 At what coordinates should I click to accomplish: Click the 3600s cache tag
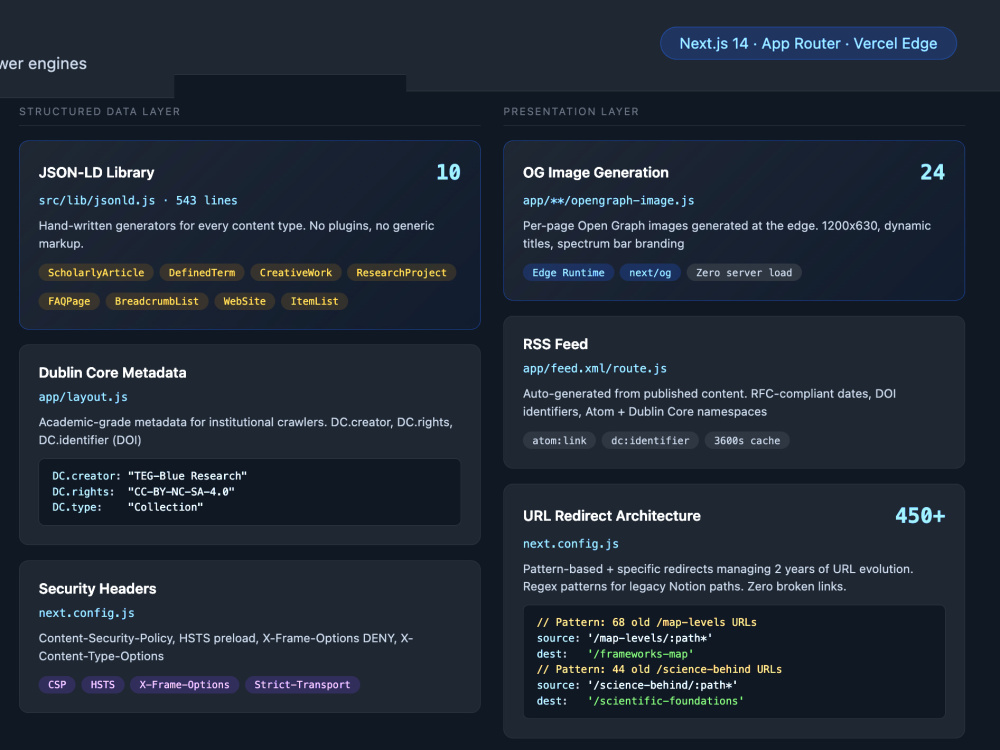click(x=747, y=440)
